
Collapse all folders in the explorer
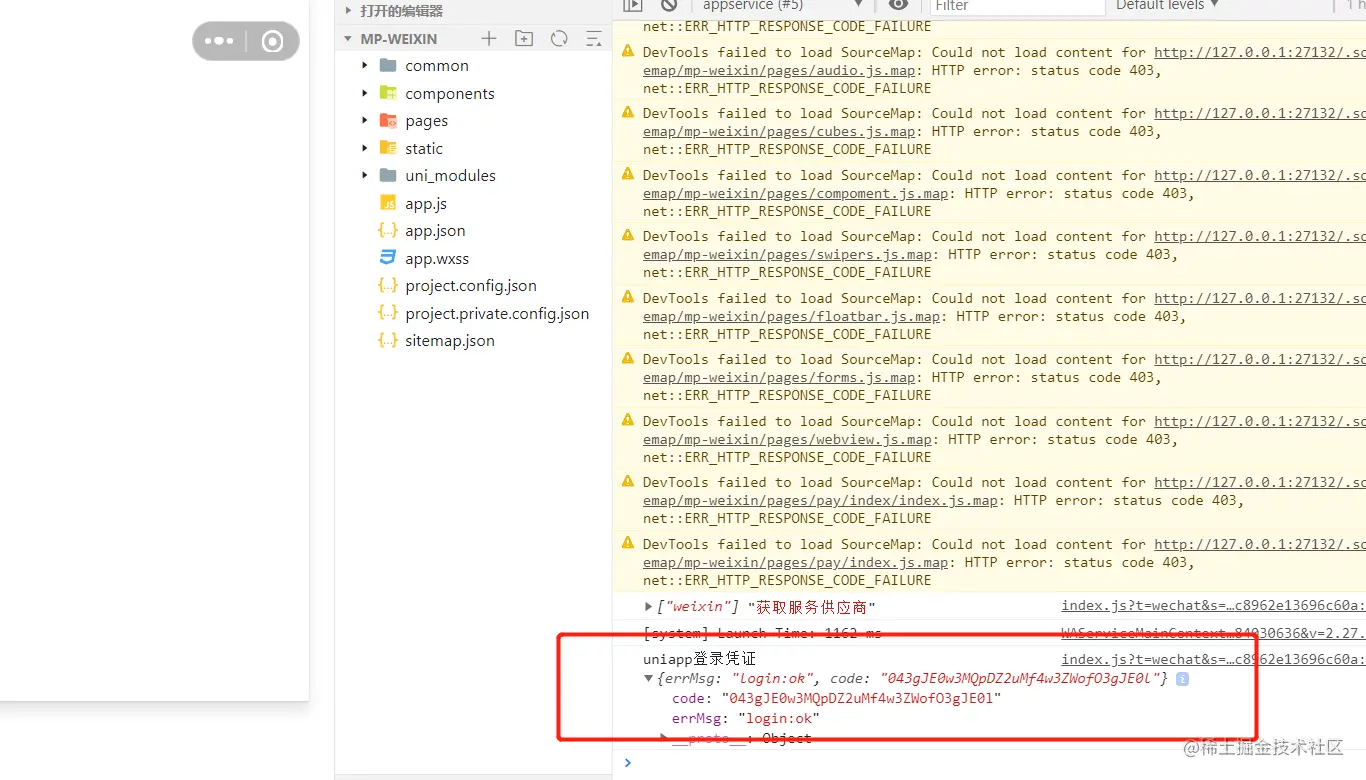[x=594, y=39]
